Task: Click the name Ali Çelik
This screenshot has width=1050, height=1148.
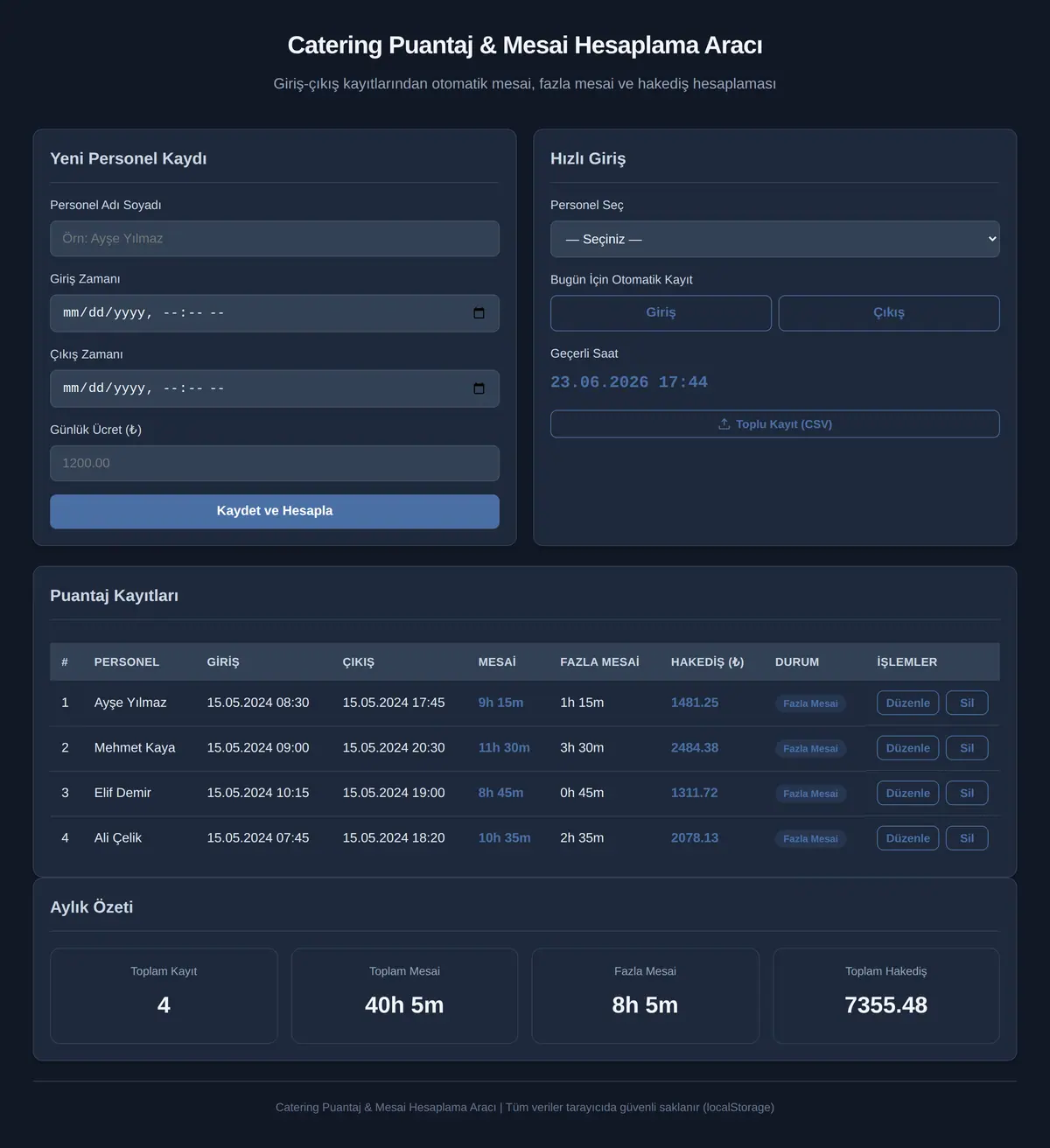Action: [118, 837]
